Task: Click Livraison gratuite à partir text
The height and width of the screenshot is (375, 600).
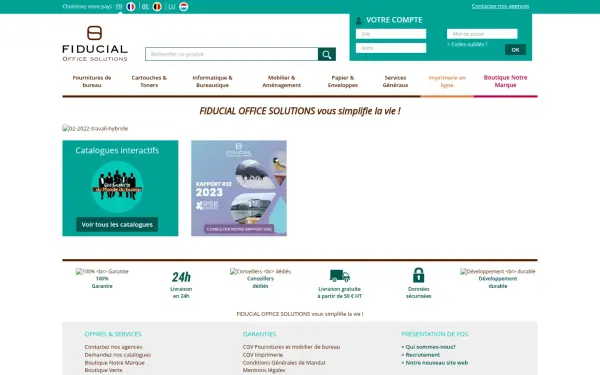Action: click(x=339, y=293)
